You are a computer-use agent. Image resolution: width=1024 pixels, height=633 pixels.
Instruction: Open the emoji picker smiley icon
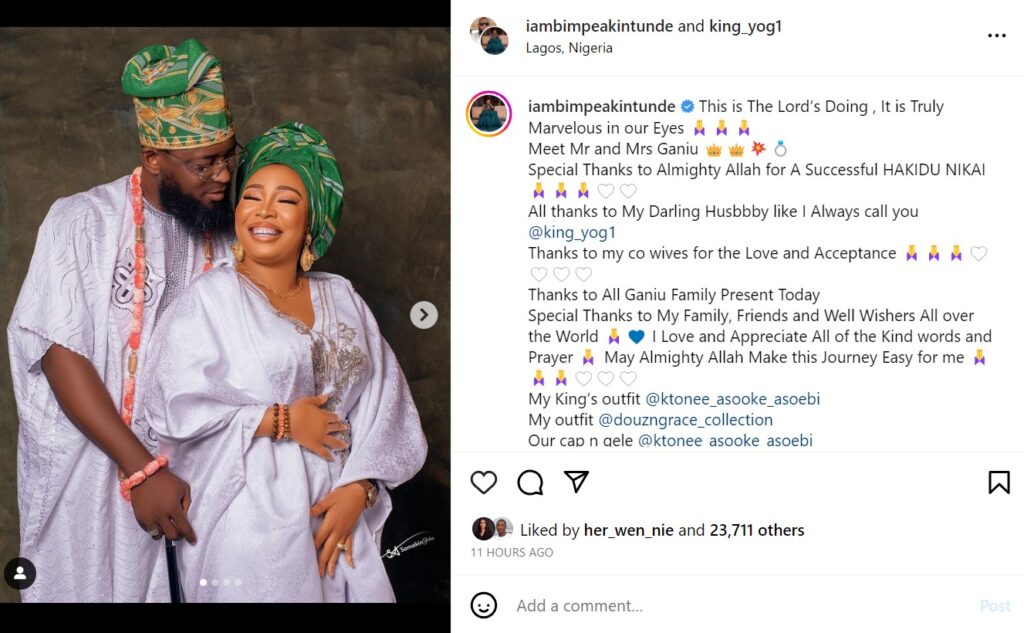pyautogui.click(x=484, y=605)
